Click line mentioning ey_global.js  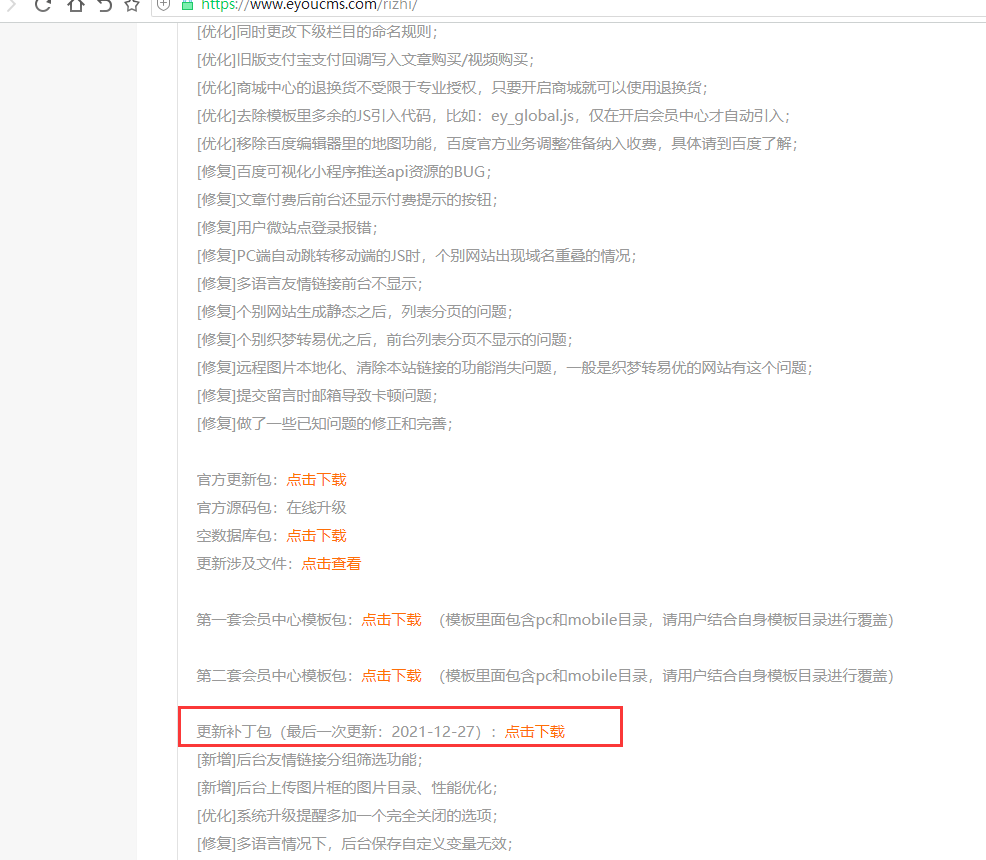494,116
